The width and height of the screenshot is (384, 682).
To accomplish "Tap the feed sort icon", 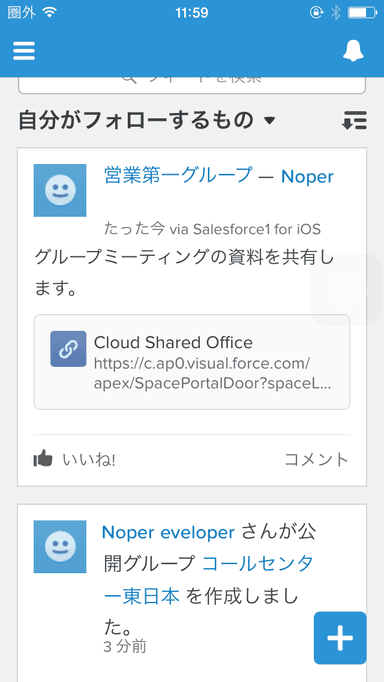I will pos(354,120).
